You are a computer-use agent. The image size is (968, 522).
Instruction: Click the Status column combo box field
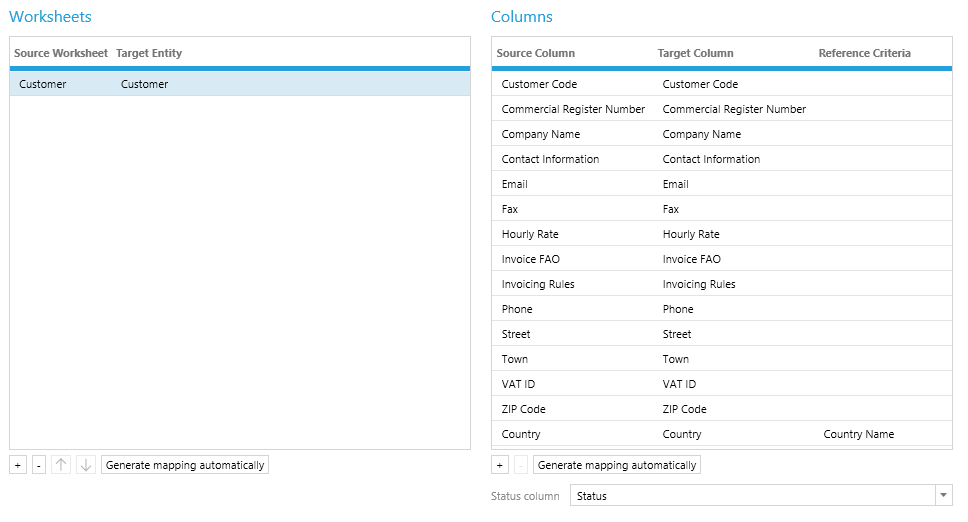tap(751, 496)
